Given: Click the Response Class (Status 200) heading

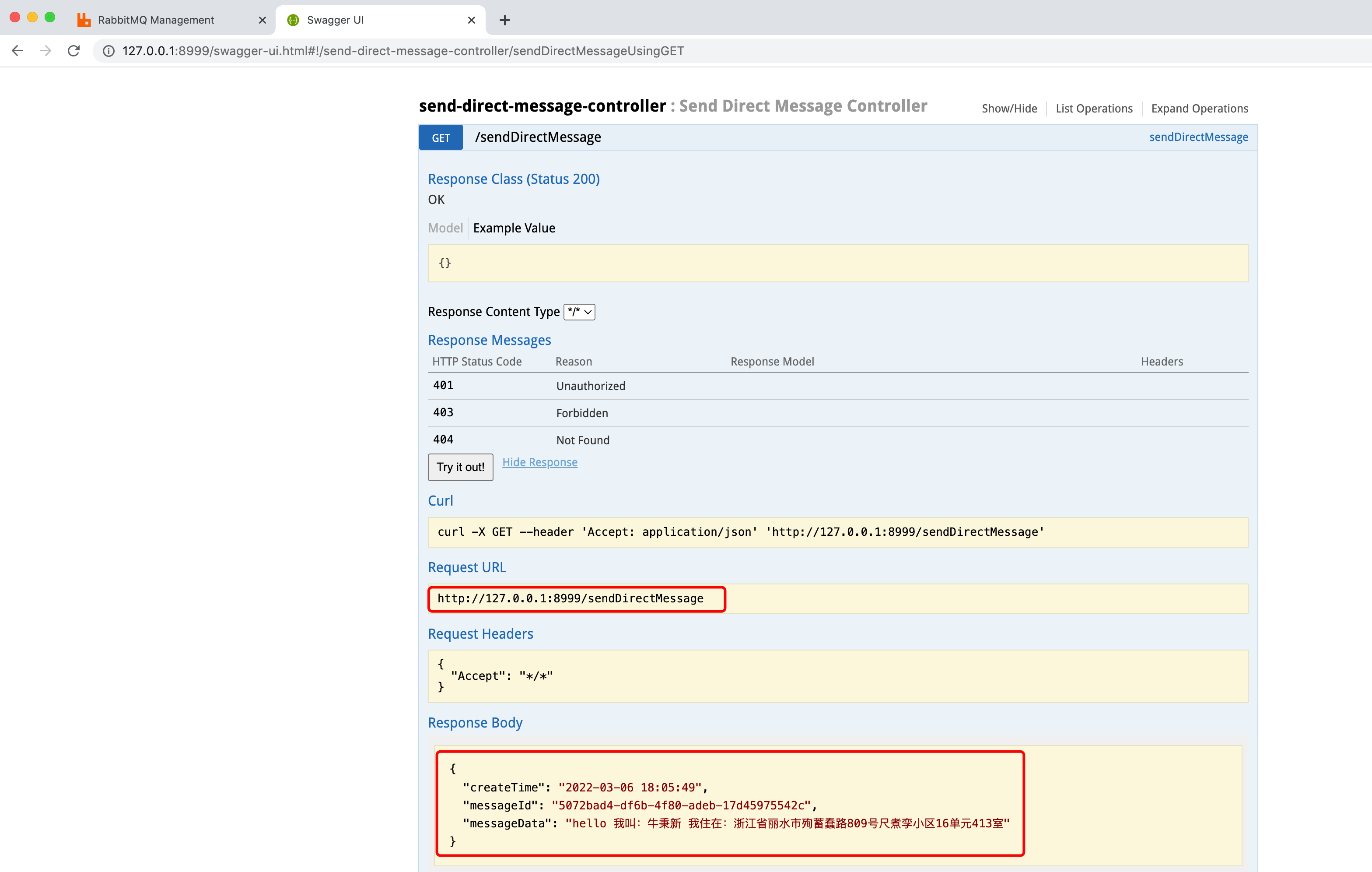Looking at the screenshot, I should (x=513, y=179).
